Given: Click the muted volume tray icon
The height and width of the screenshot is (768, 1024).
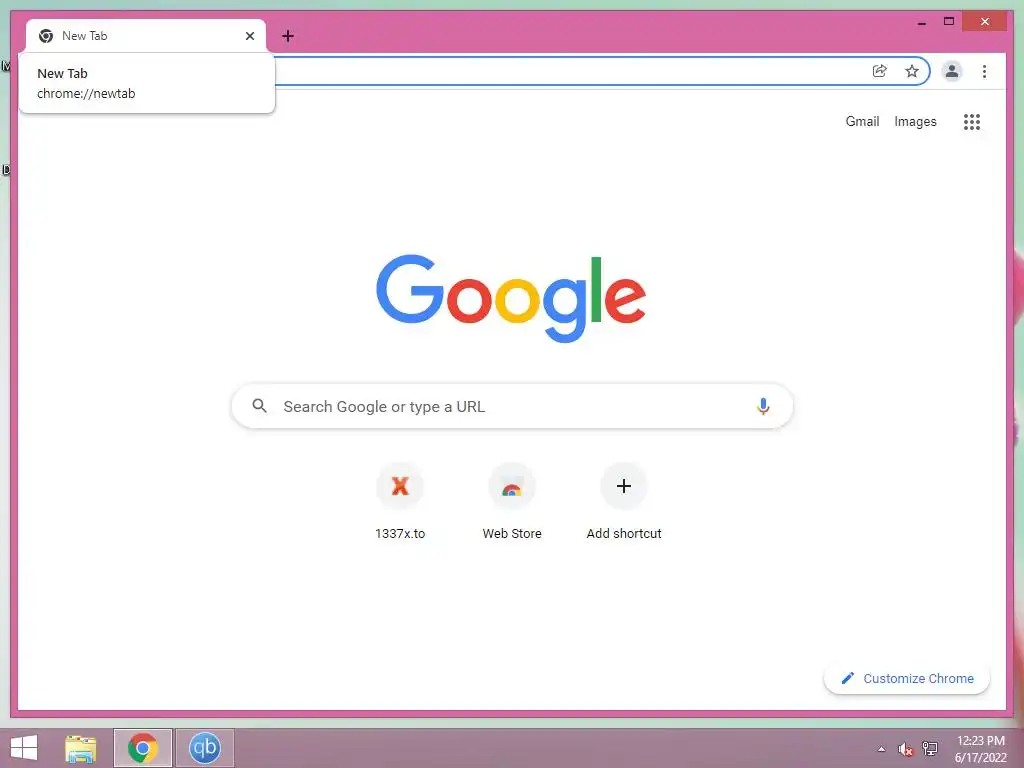Looking at the screenshot, I should point(905,749).
